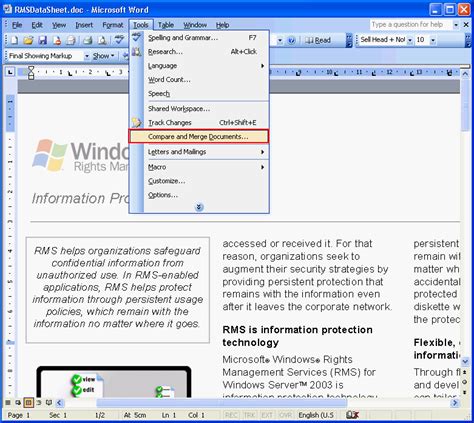Click the Permission icon in the toolbar

coord(57,40)
